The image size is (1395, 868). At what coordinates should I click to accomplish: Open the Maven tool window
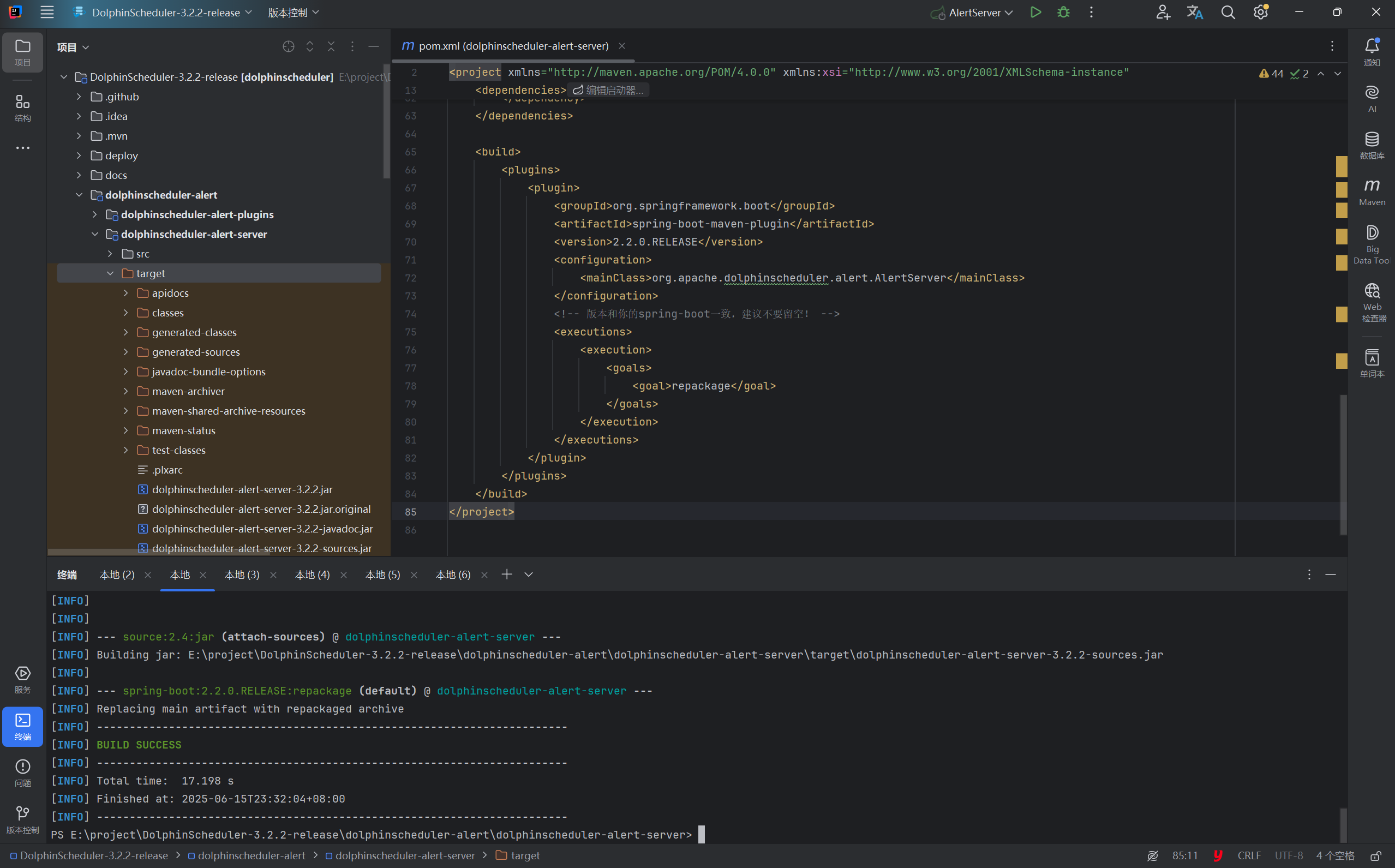click(x=1372, y=191)
